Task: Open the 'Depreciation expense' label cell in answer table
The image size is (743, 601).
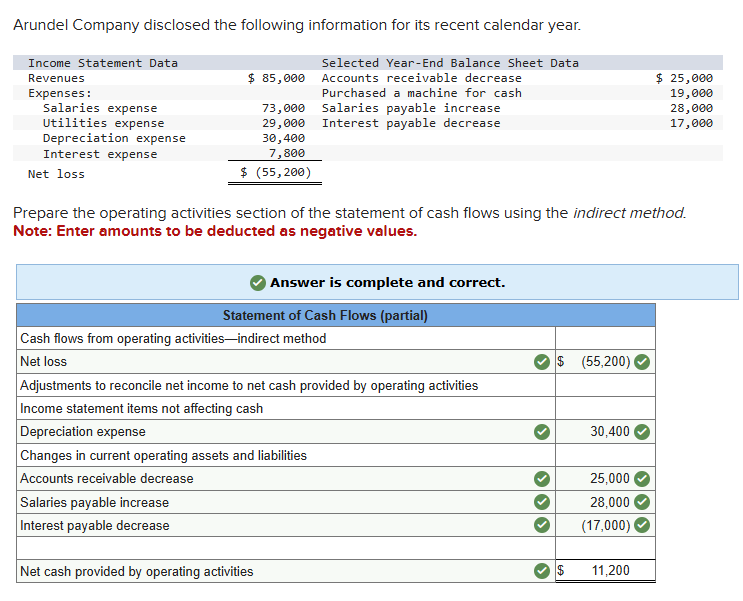Action: pyautogui.click(x=270, y=432)
